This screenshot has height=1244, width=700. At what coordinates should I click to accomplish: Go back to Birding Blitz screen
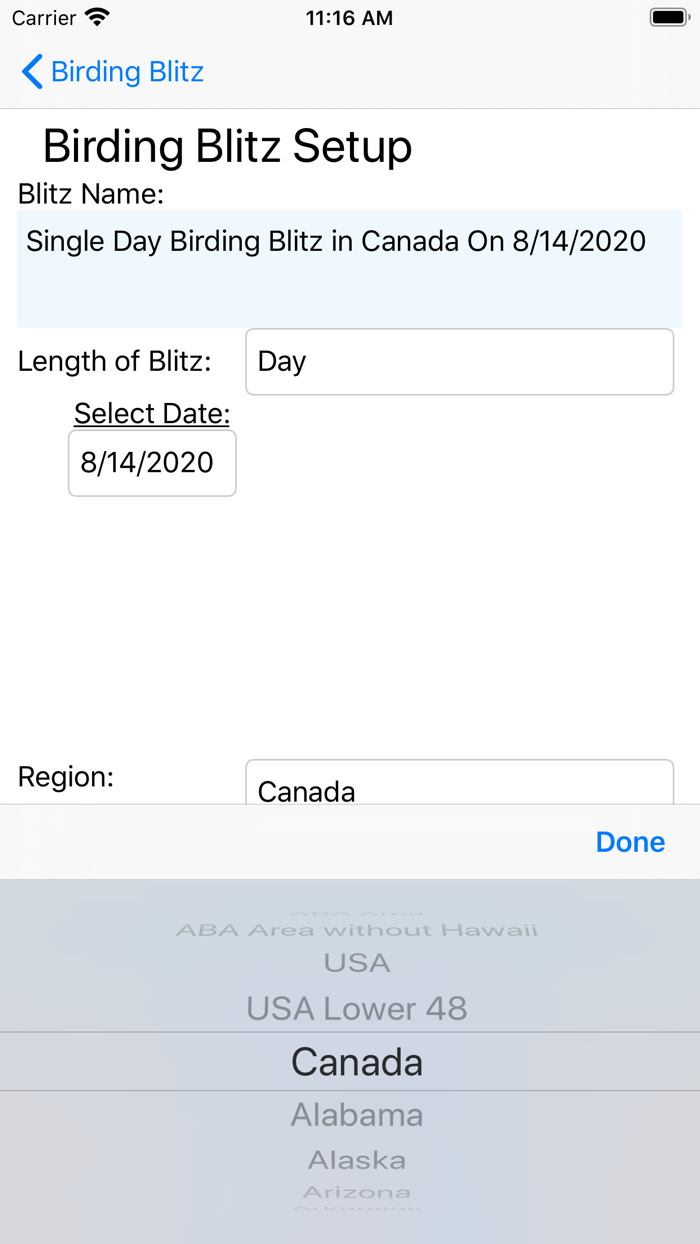[x=126, y=72]
